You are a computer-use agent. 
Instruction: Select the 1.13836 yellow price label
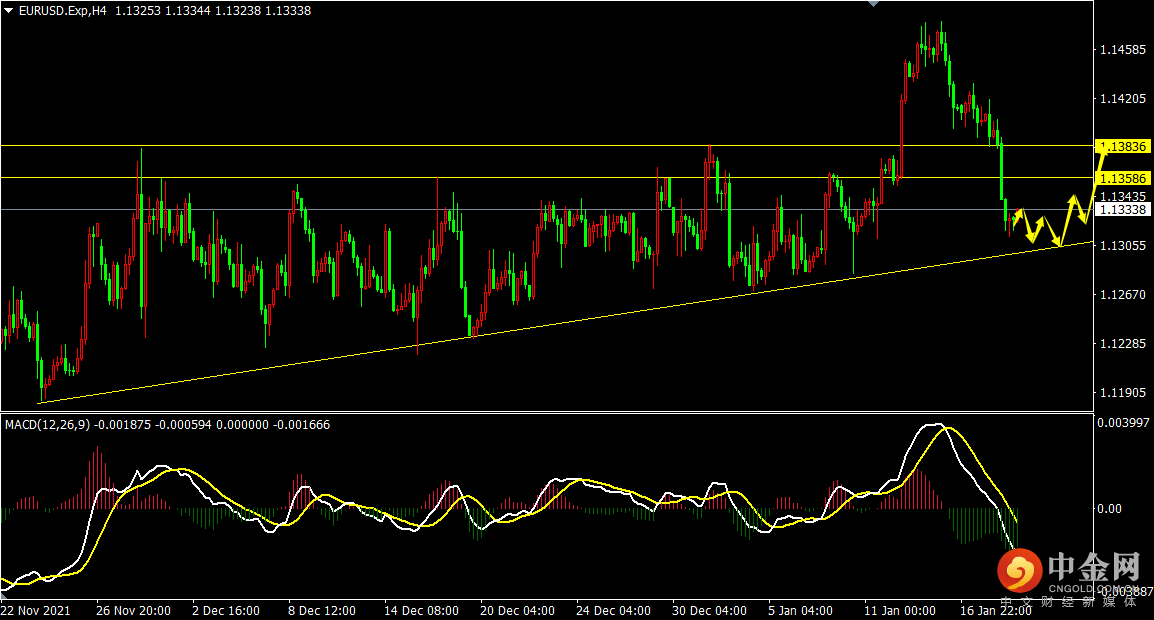(1122, 147)
